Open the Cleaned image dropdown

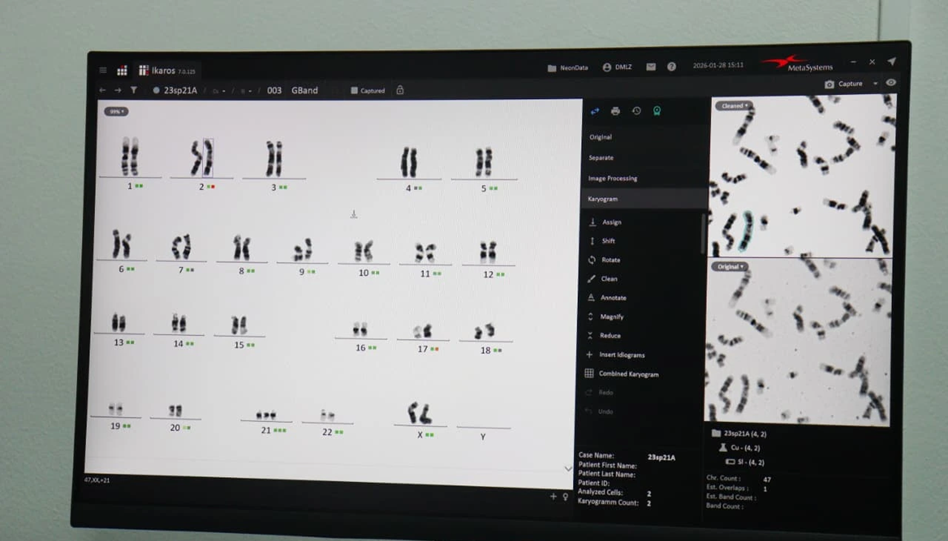pos(734,106)
